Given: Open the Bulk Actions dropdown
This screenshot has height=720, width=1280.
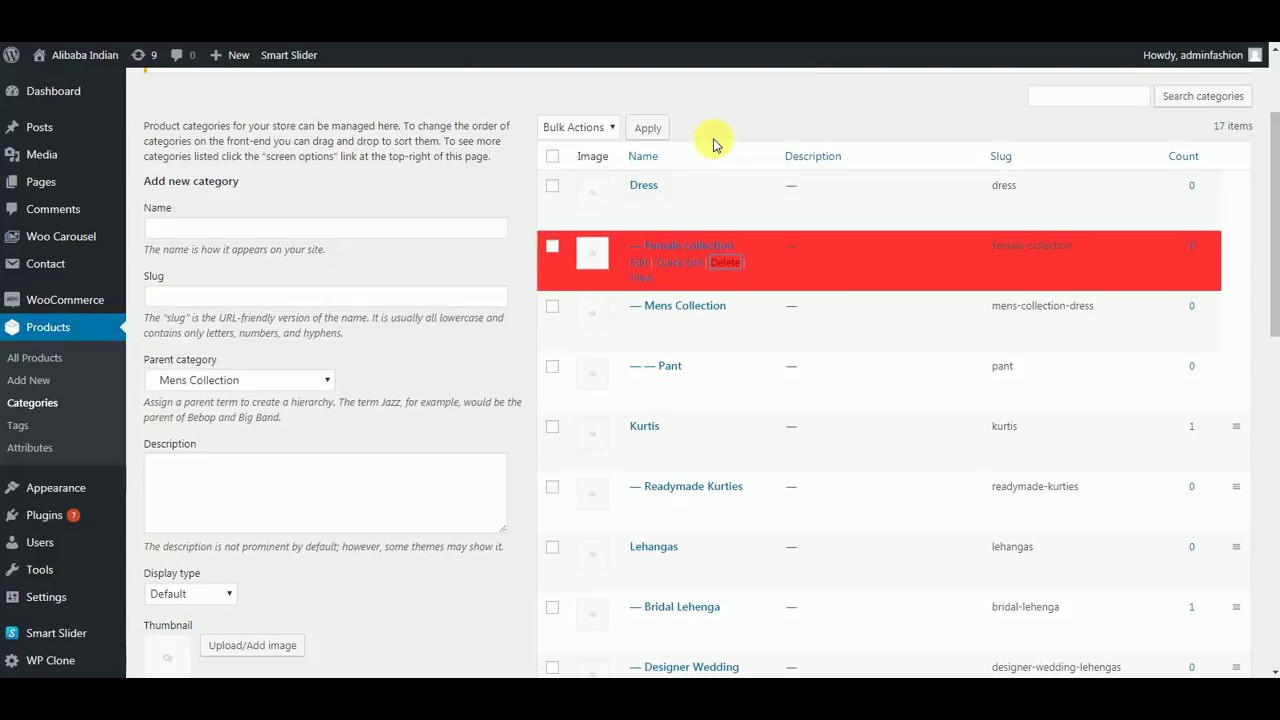Looking at the screenshot, I should pyautogui.click(x=578, y=127).
